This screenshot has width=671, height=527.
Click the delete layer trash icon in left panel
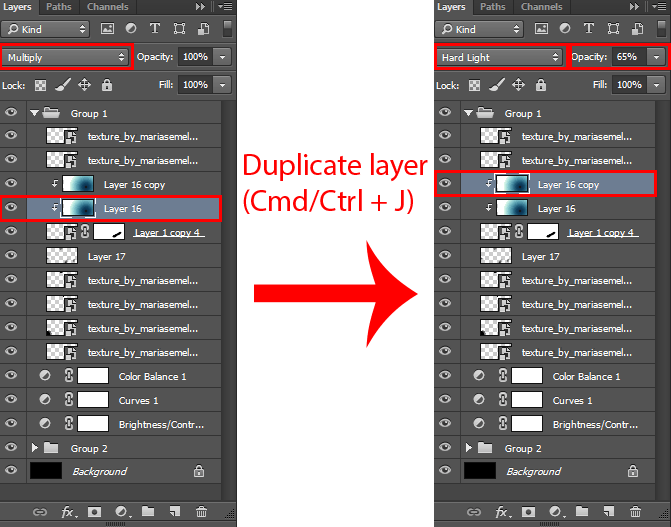202,512
